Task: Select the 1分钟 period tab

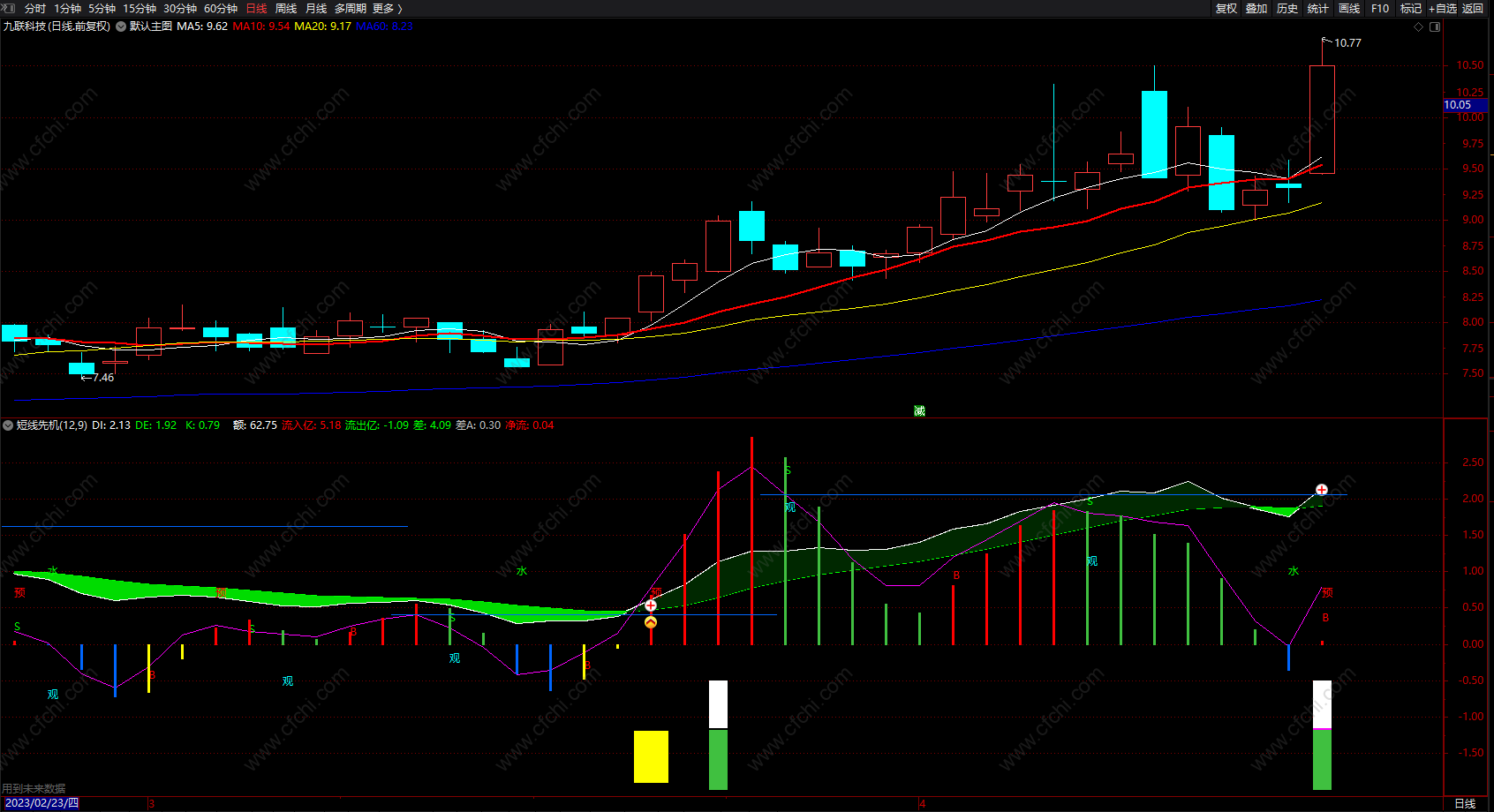Action: click(68, 8)
